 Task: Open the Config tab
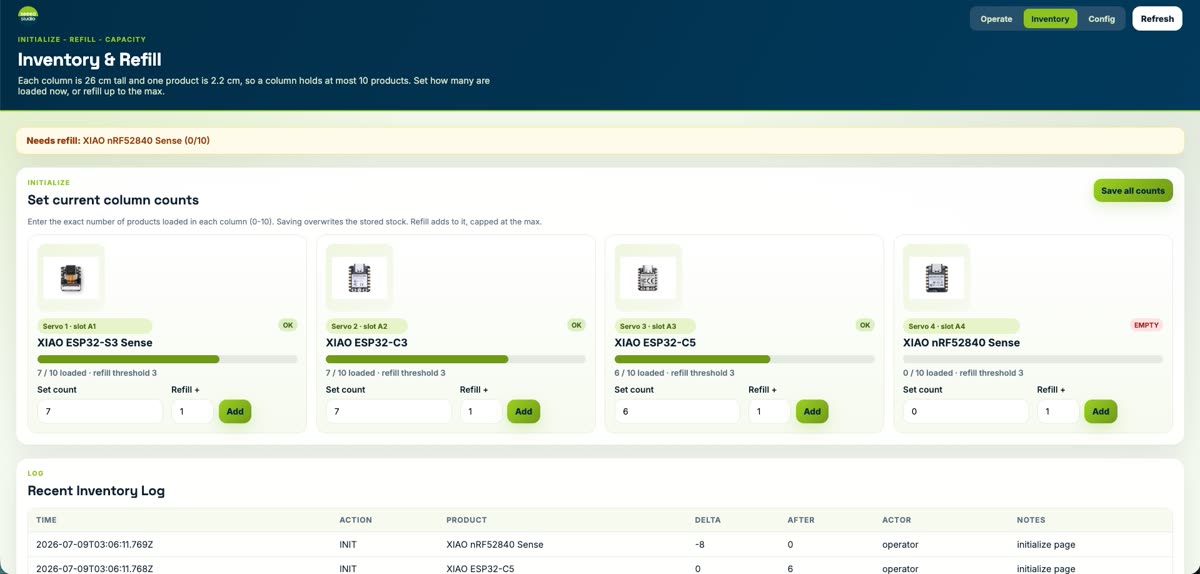(x=1101, y=19)
